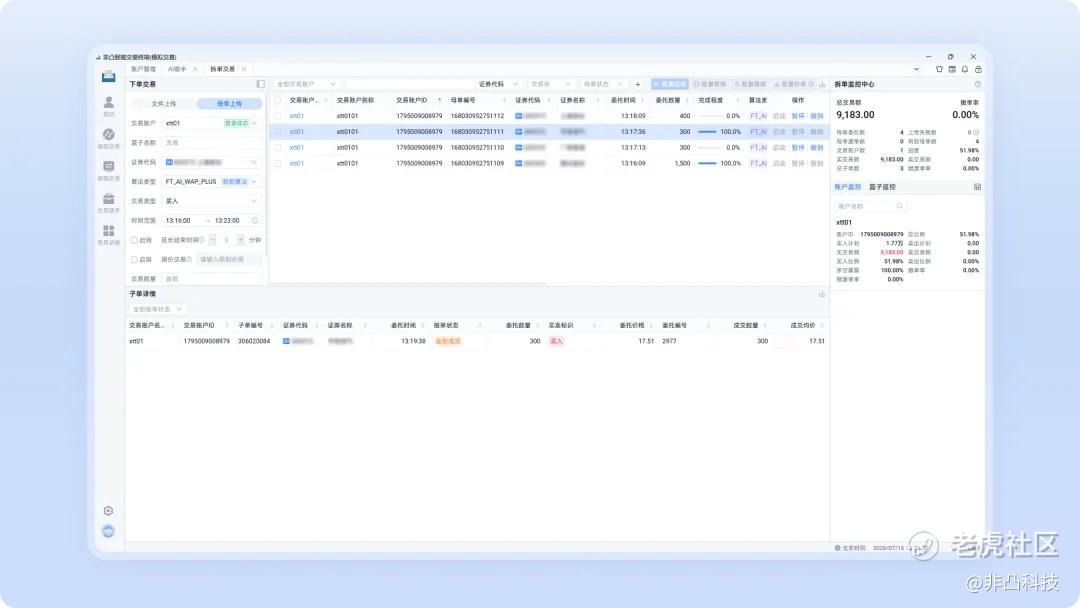Open the 交易类型 买入 dropdown
Viewport: 1080px width, 608px height.
tap(211, 201)
